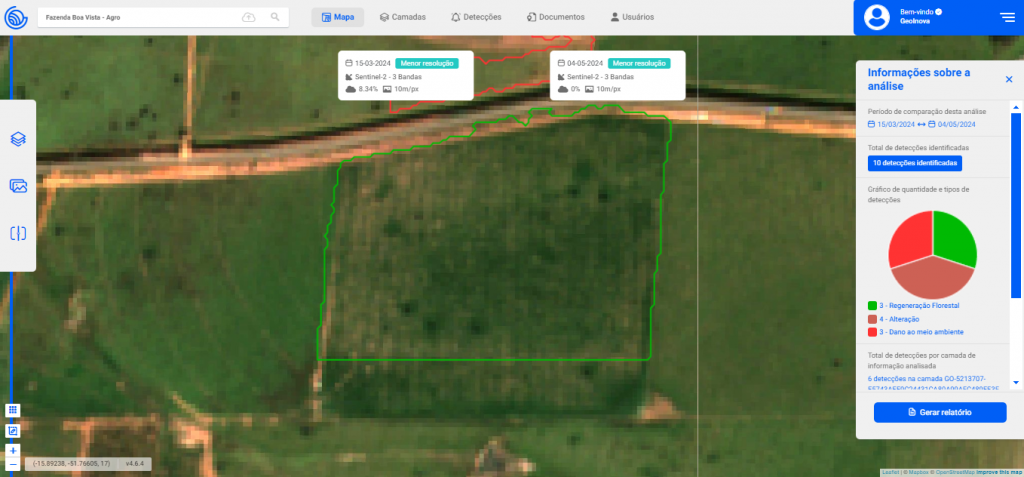This screenshot has height=477, width=1024.
Task: Open the Documentos tab
Action: click(556, 17)
